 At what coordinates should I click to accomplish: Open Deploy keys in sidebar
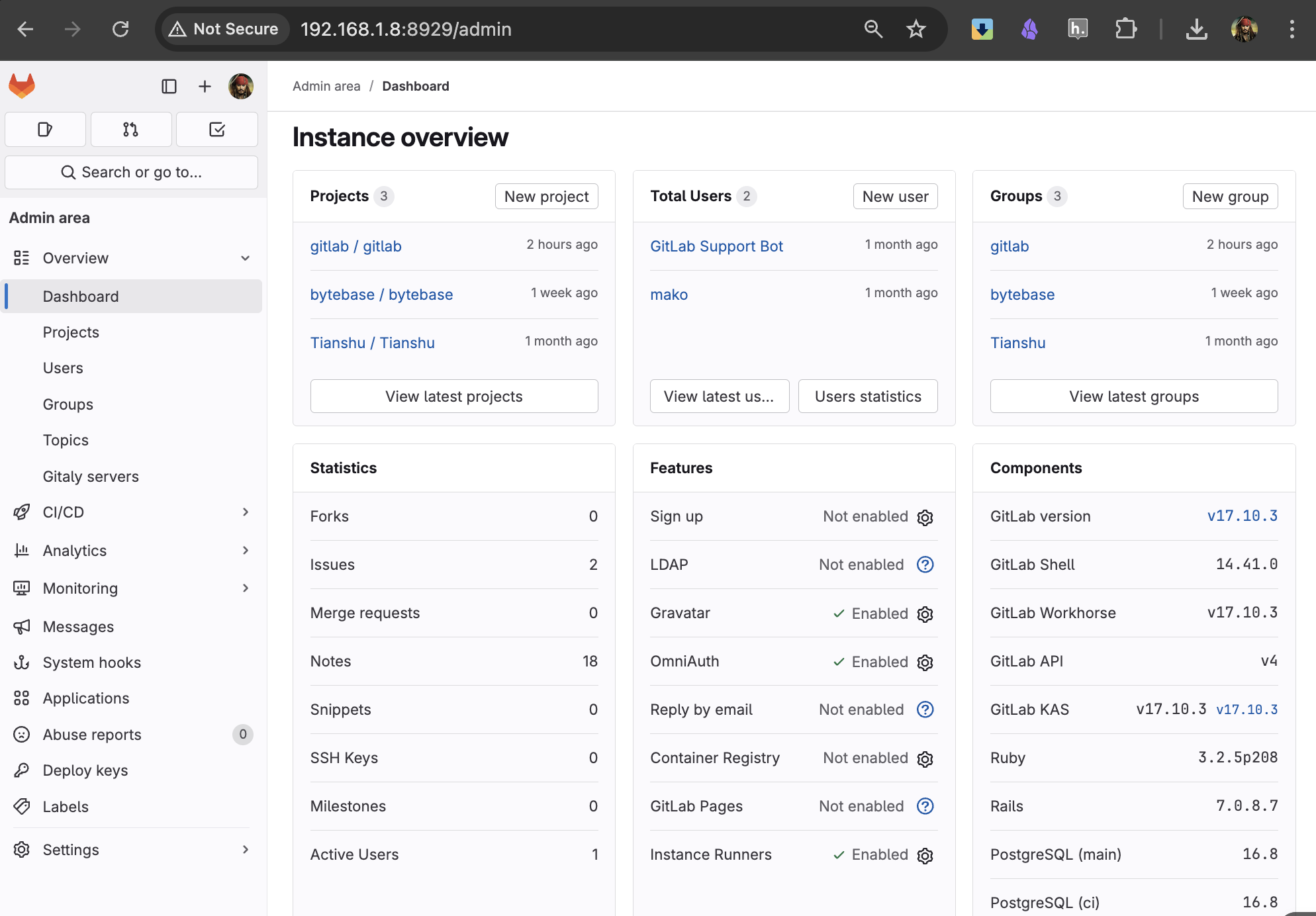[x=132, y=770]
